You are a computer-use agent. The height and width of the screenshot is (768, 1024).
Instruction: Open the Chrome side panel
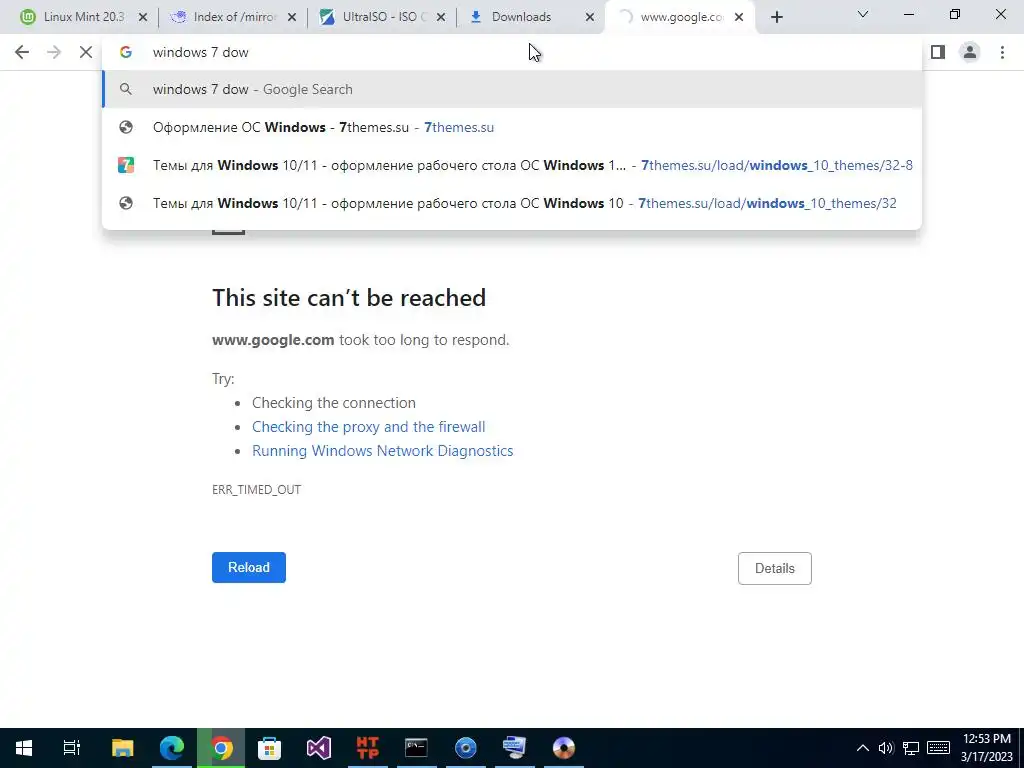coord(938,52)
